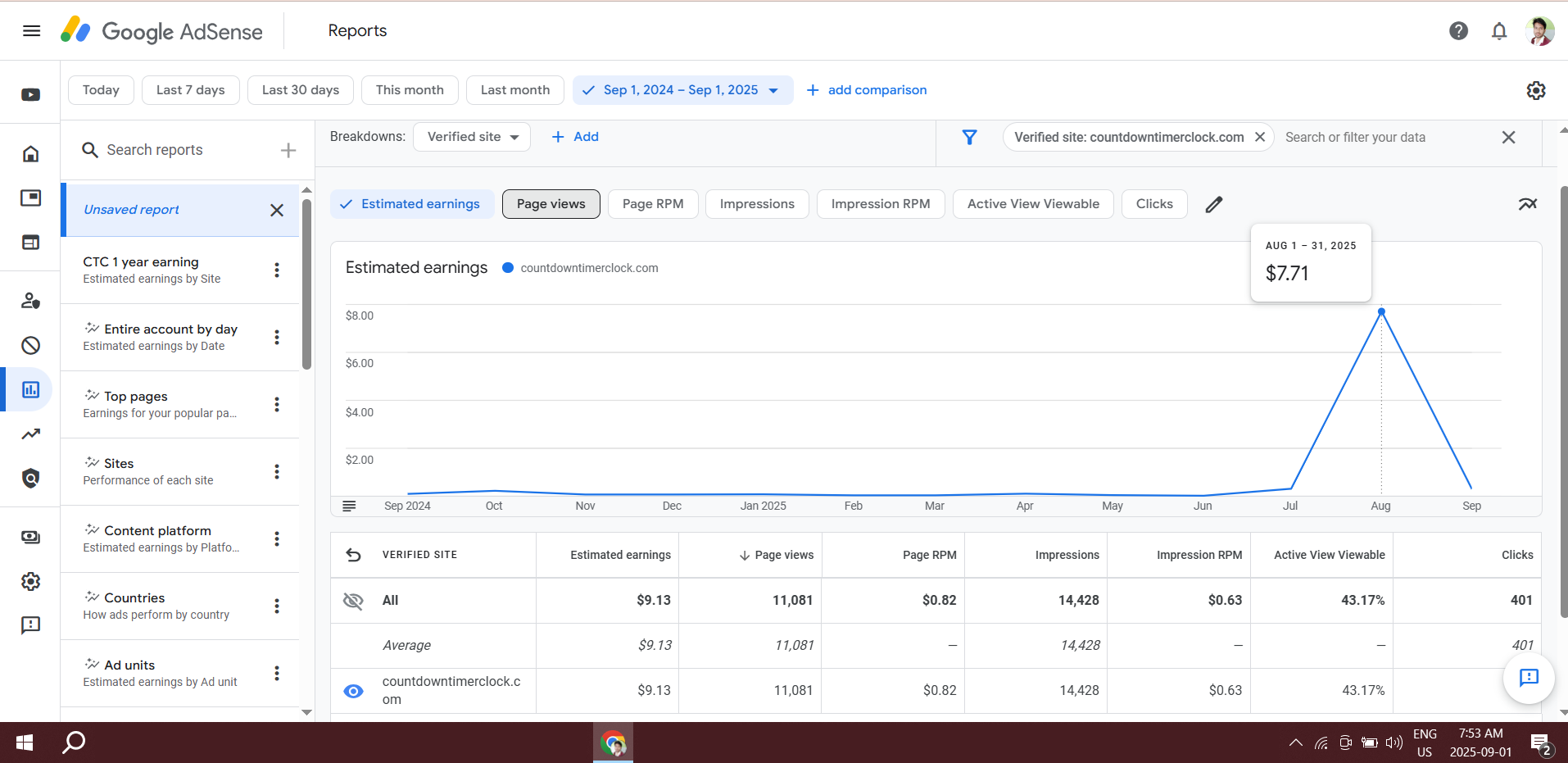Select This month range
1568x763 pixels.
point(410,90)
